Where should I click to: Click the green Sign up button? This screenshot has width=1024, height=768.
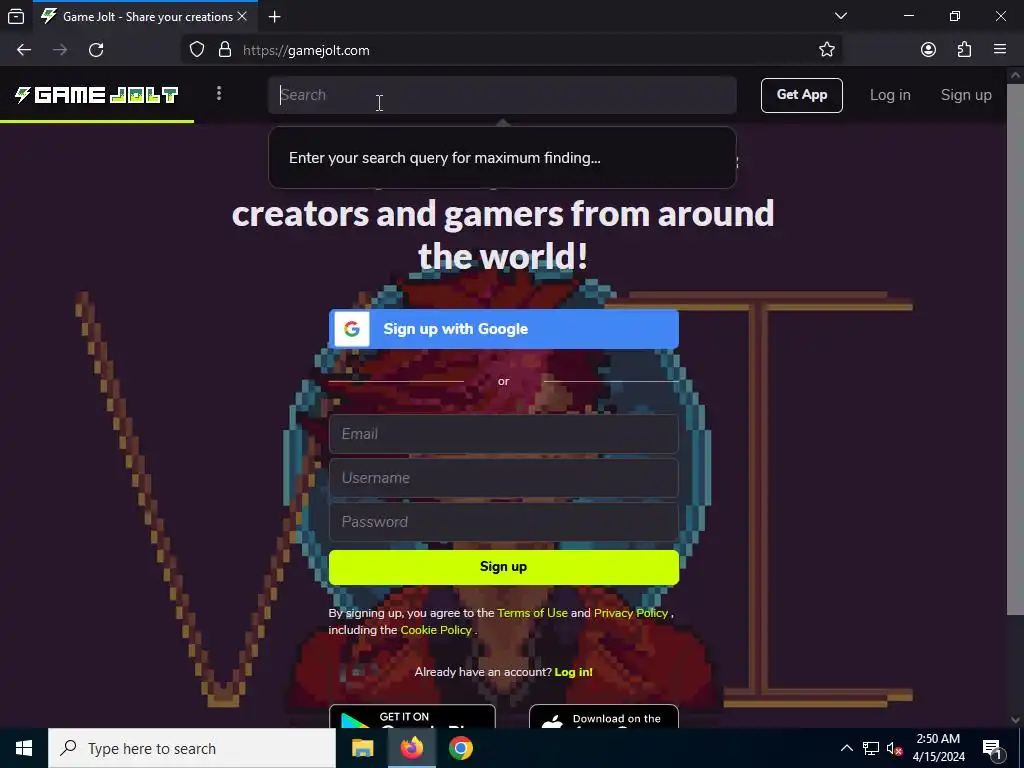[504, 567]
